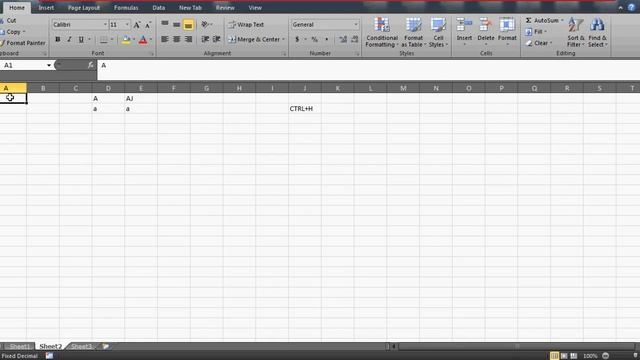Toggle Wrap Text on

pos(246,24)
